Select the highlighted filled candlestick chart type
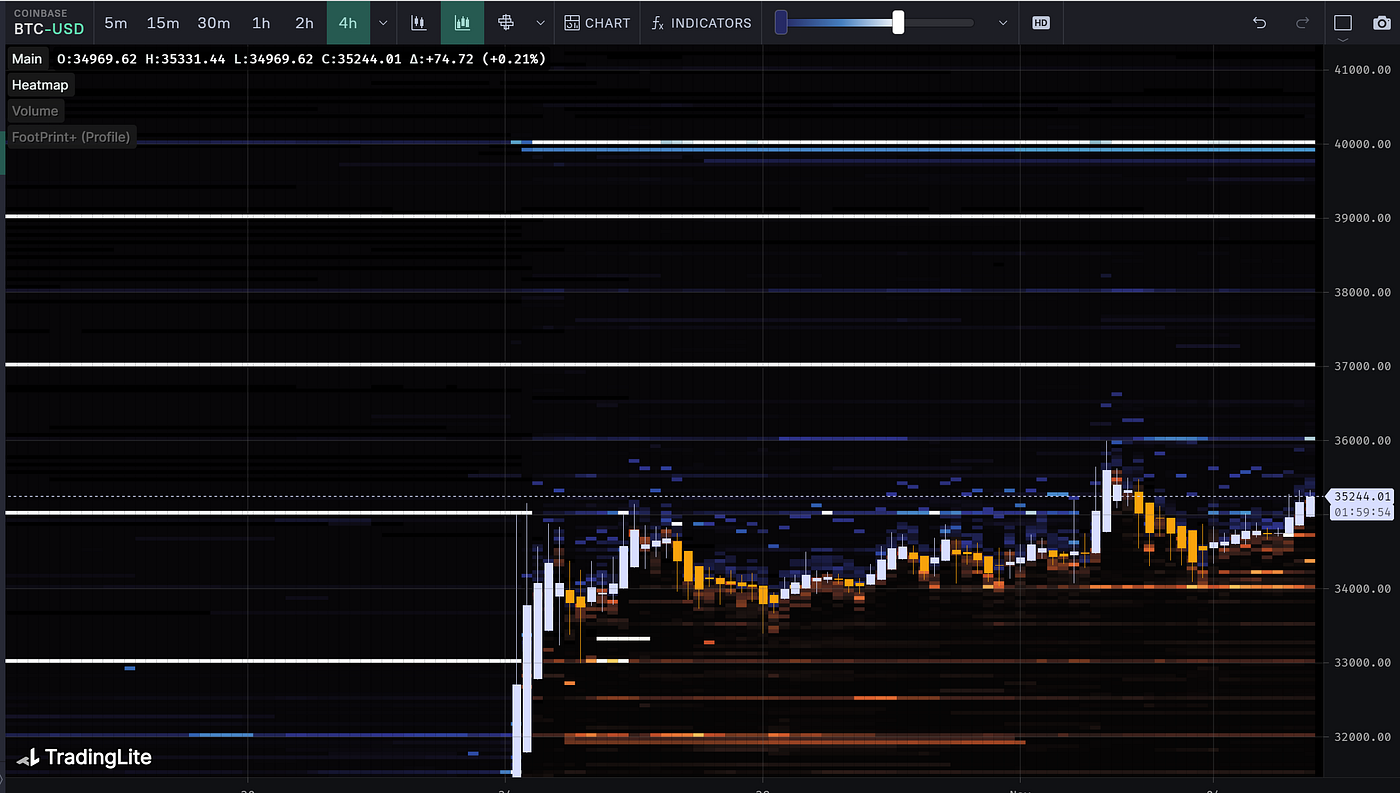The image size is (1400, 793). (462, 22)
